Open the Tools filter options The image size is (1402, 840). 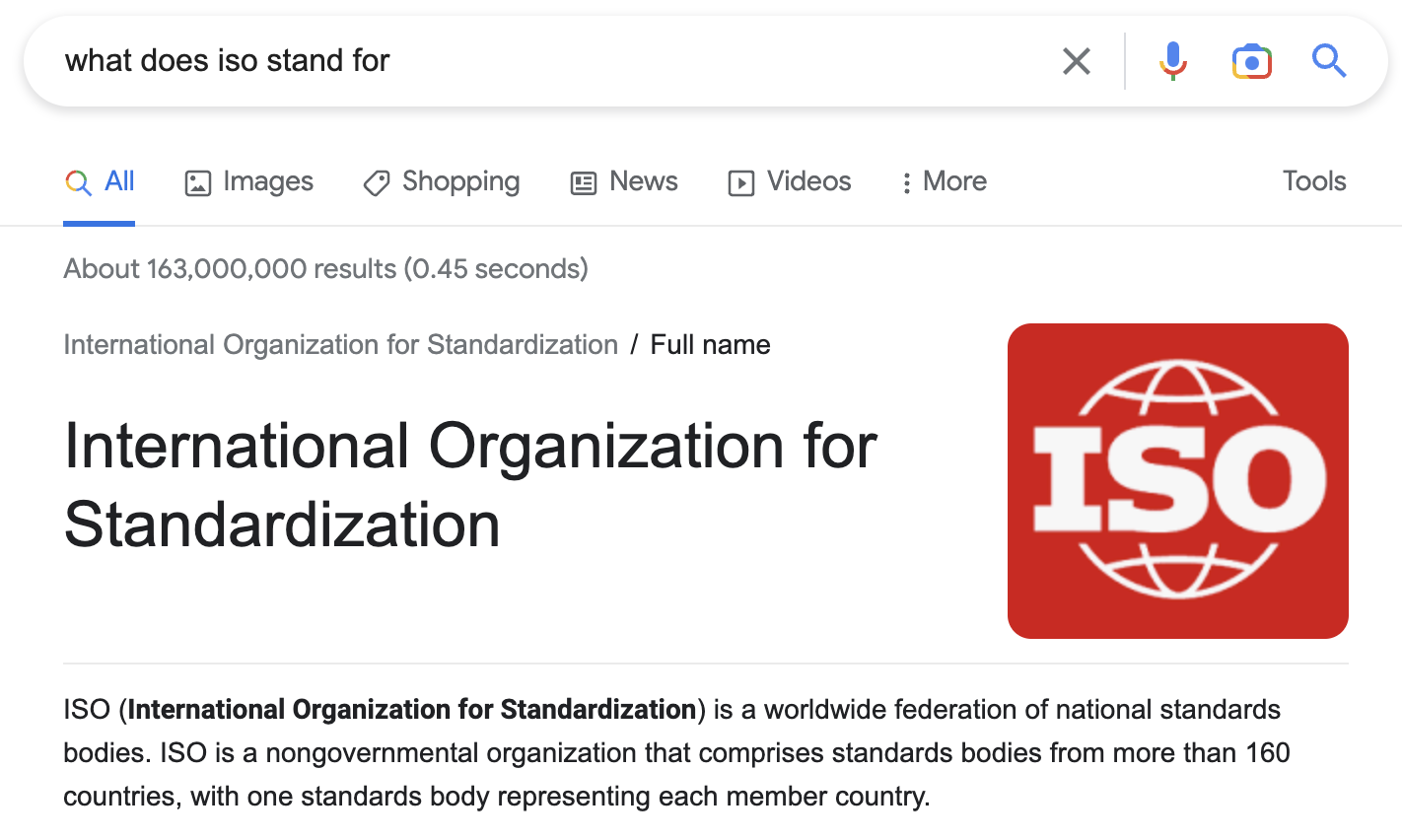coord(1313,181)
